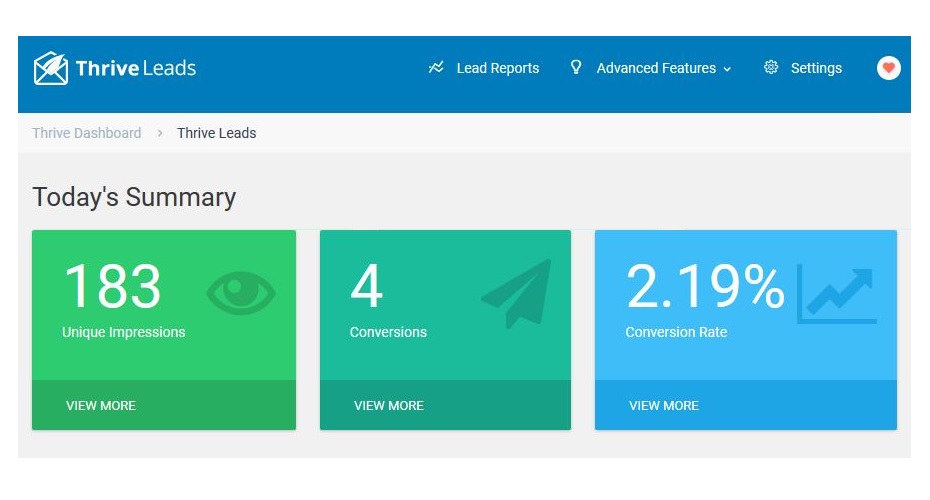The height and width of the screenshot is (500, 930).
Task: Click the heart icon in header
Action: click(888, 68)
